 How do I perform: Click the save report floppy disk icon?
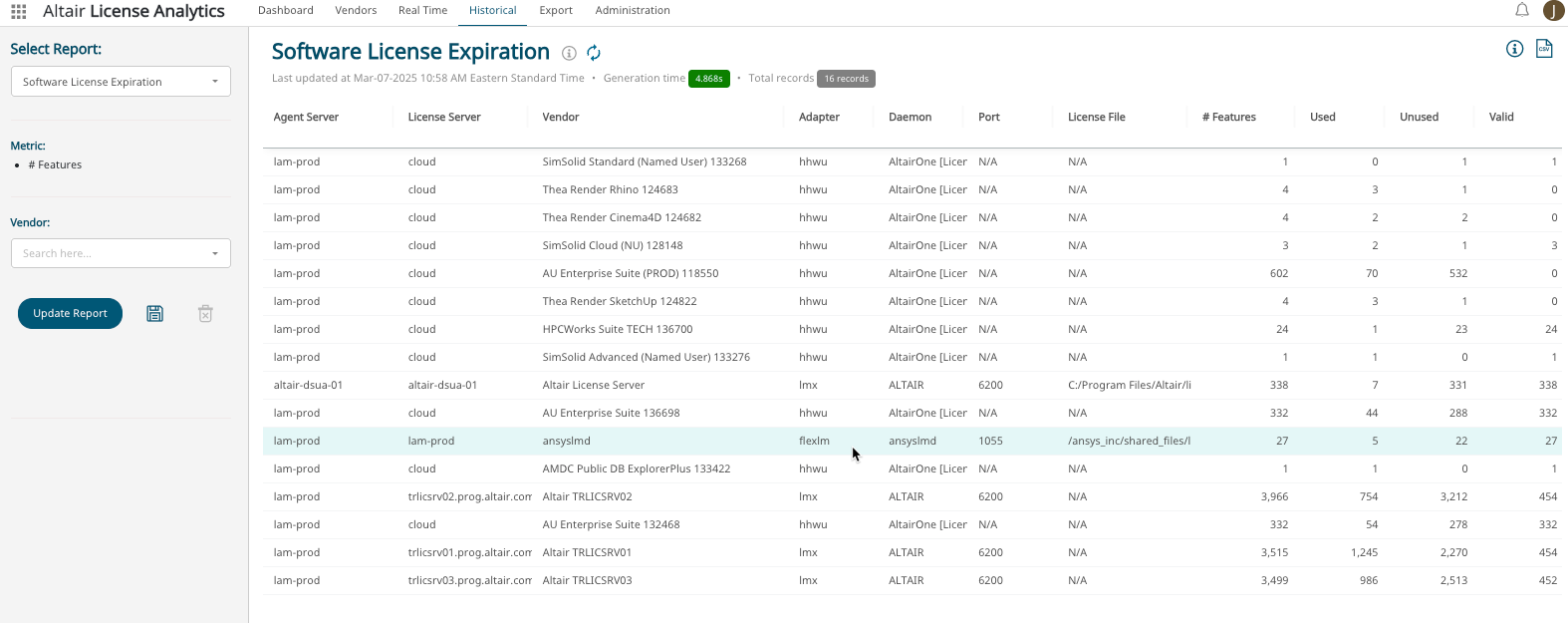click(154, 314)
